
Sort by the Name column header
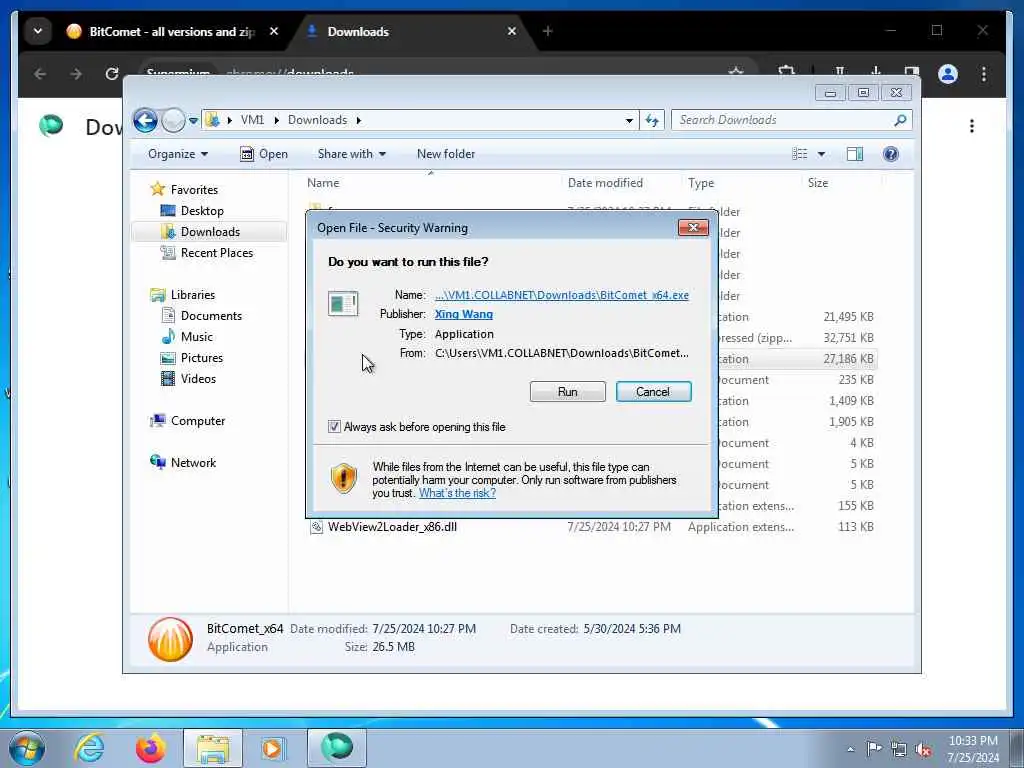[323, 183]
